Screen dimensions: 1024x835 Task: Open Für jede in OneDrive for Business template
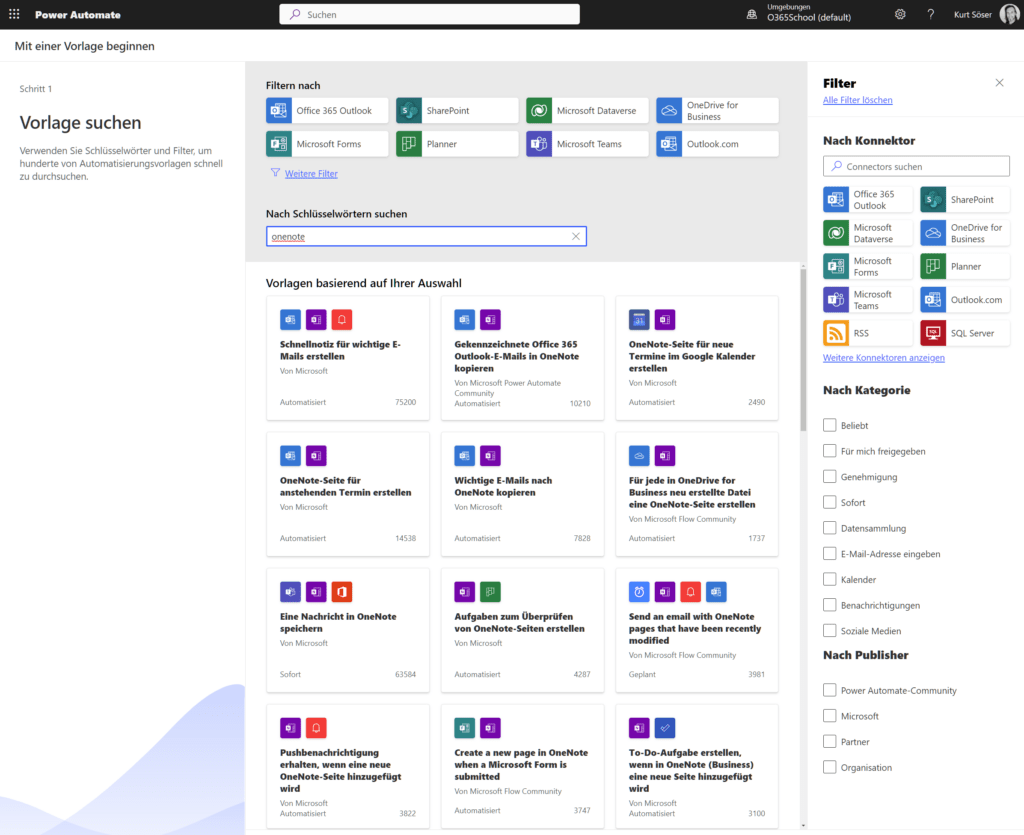point(697,494)
